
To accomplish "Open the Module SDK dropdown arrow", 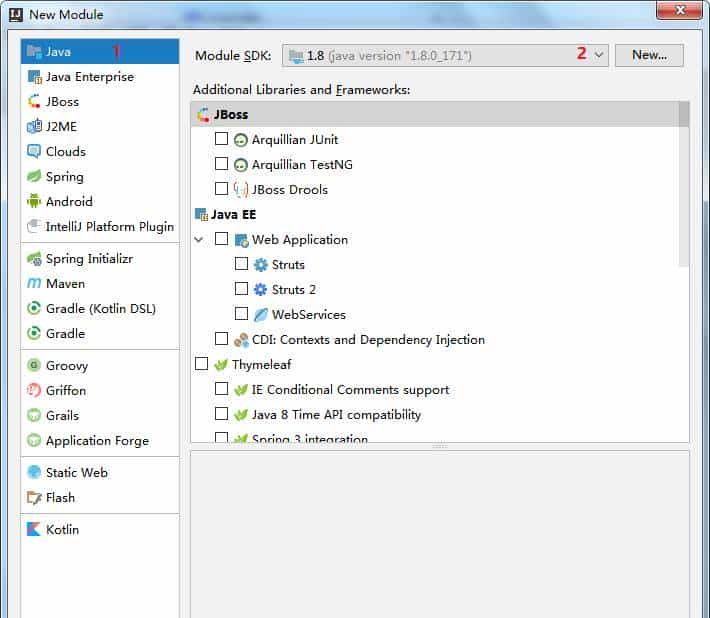I will click(x=599, y=55).
